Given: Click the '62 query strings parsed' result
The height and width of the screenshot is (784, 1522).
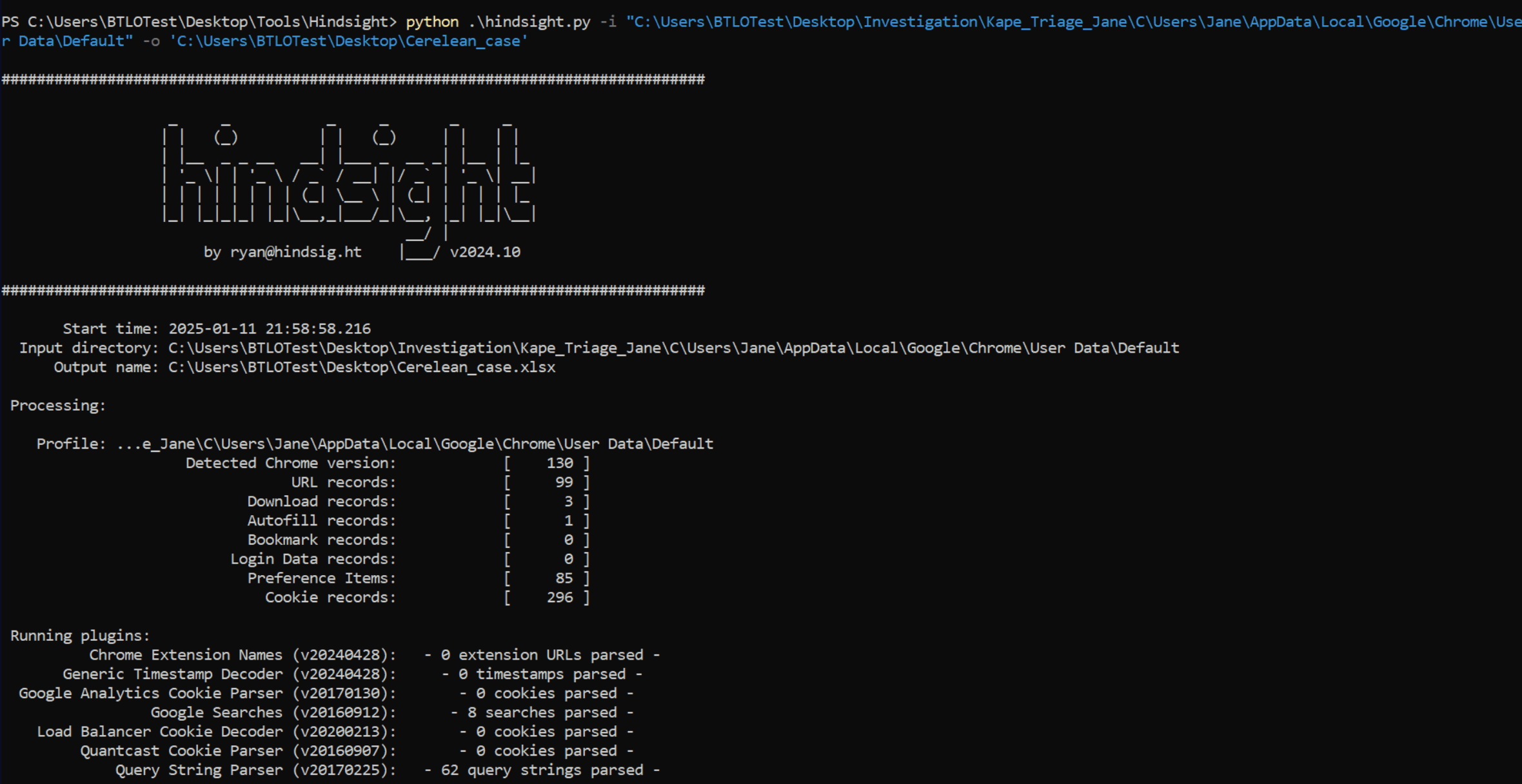Looking at the screenshot, I should 542,770.
